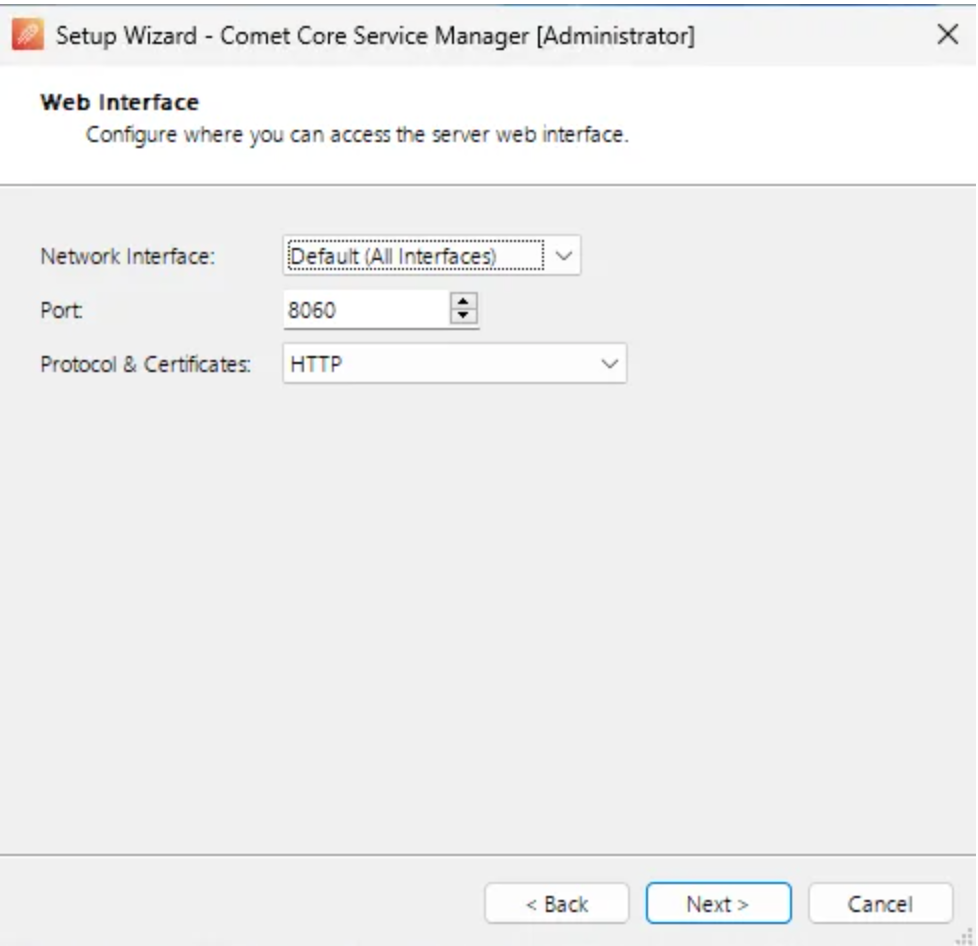The image size is (978, 946).
Task: Select the port number 8060 text
Action: pyautogui.click(x=313, y=310)
